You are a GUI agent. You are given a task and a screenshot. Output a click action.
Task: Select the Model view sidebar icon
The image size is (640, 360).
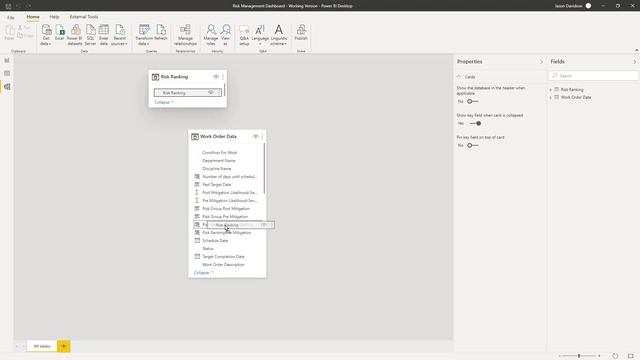pyautogui.click(x=7, y=87)
